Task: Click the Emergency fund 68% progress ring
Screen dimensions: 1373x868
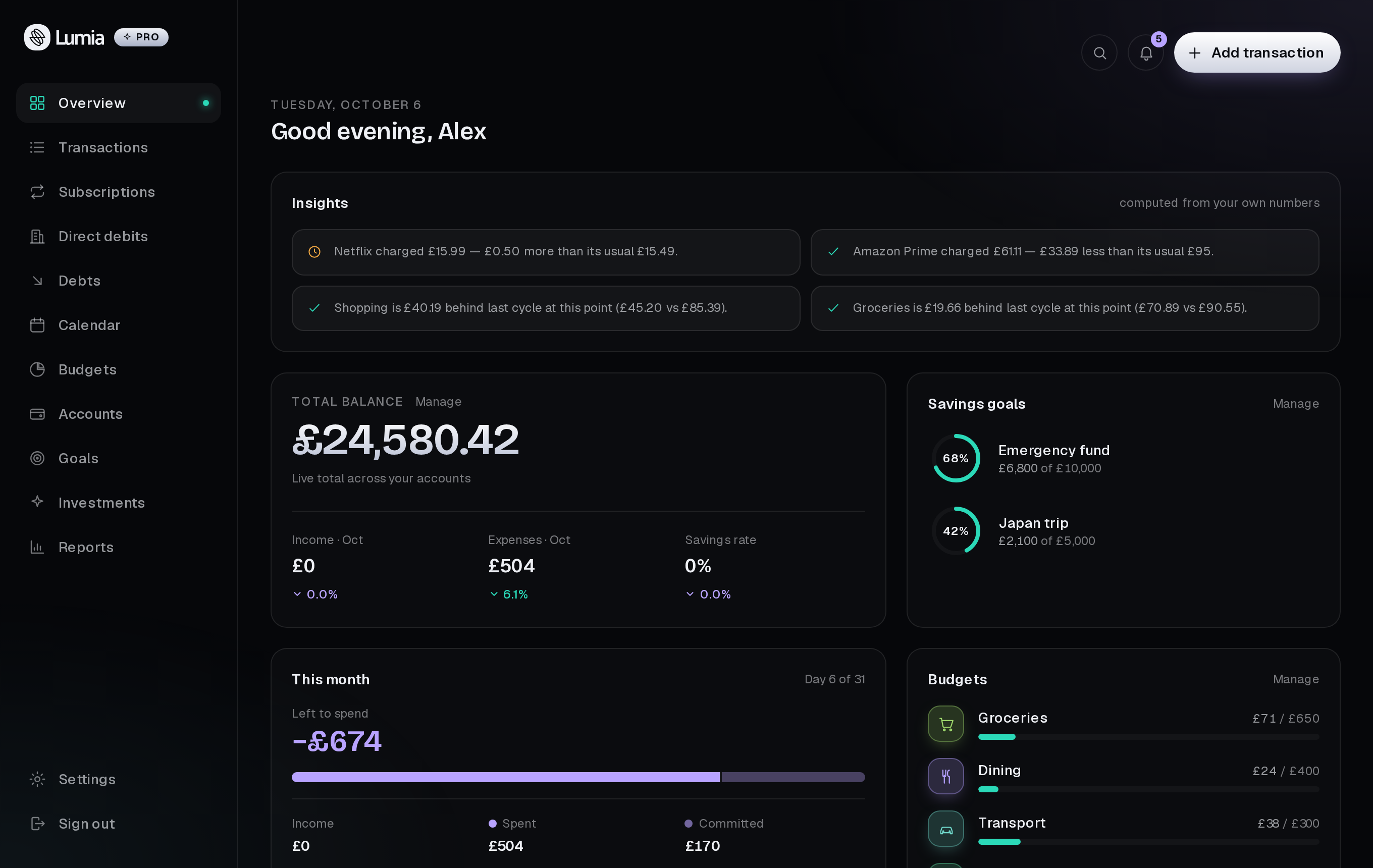Action: coord(956,459)
